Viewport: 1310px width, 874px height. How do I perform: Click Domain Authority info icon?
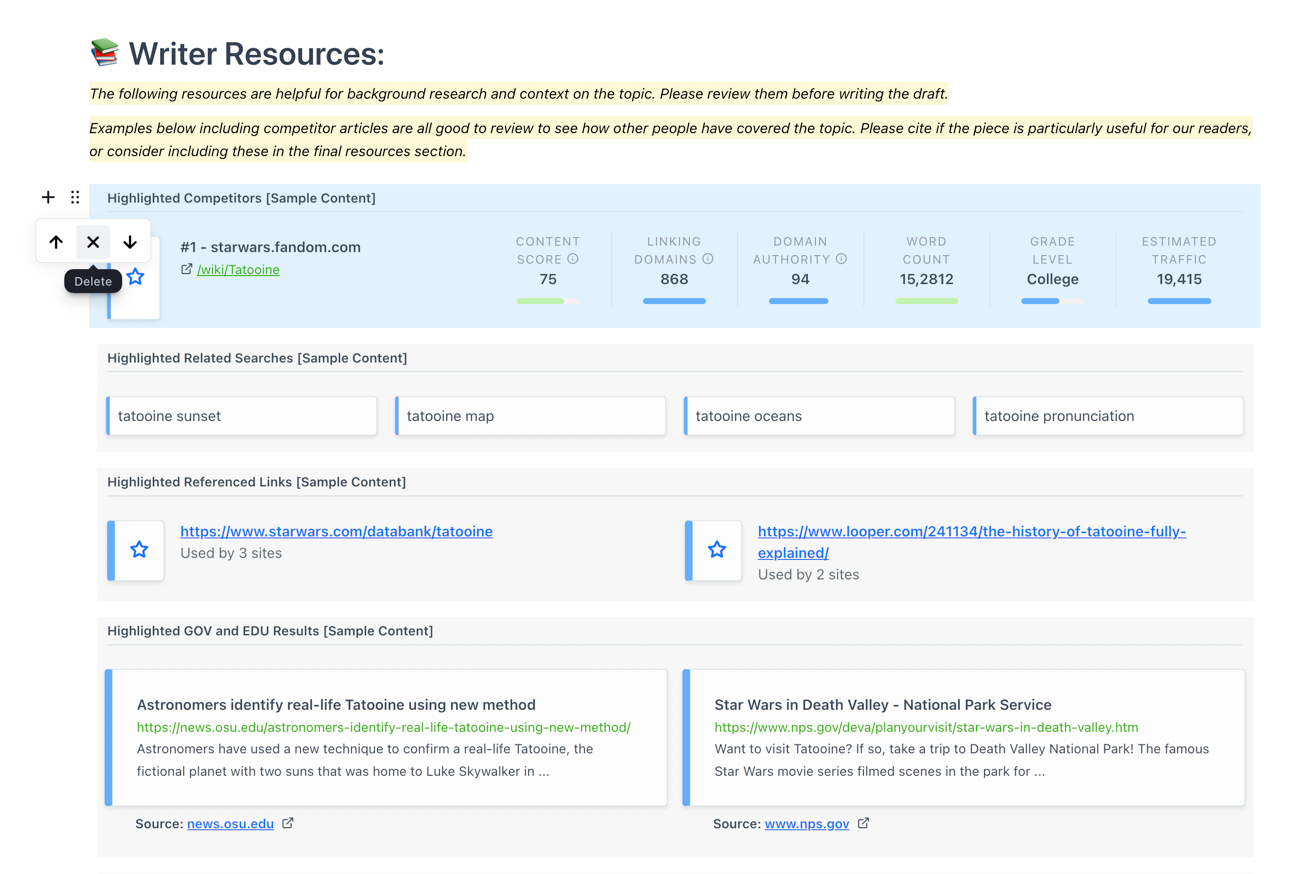pyautogui.click(x=841, y=259)
